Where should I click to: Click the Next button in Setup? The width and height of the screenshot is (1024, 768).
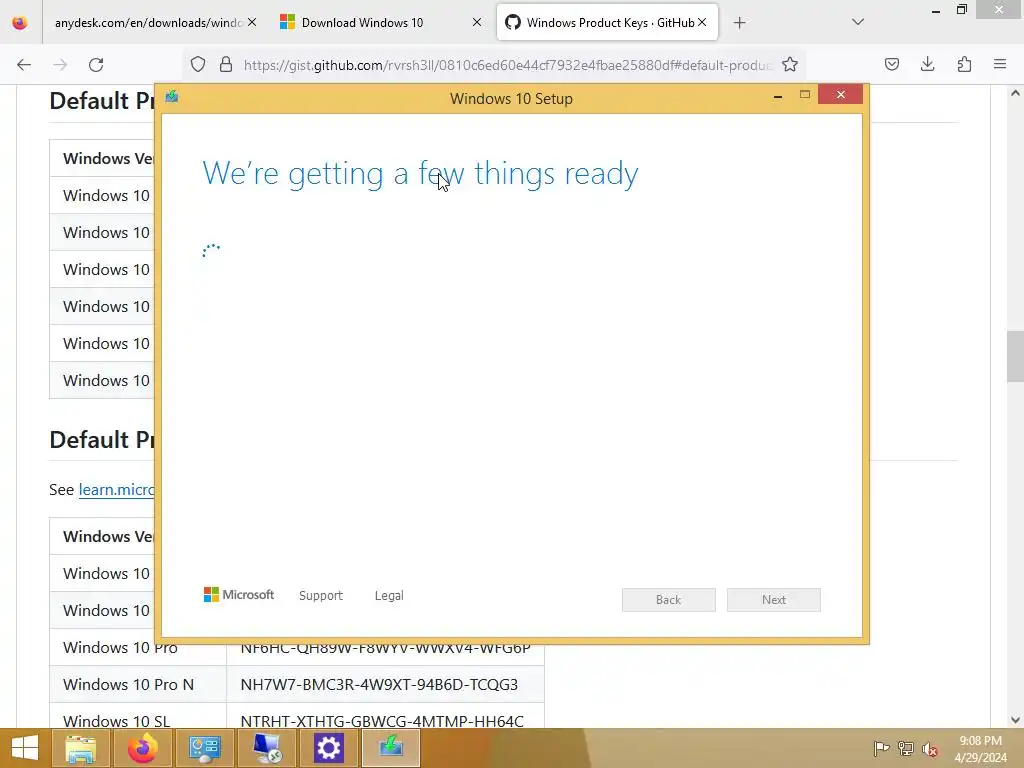(x=774, y=600)
